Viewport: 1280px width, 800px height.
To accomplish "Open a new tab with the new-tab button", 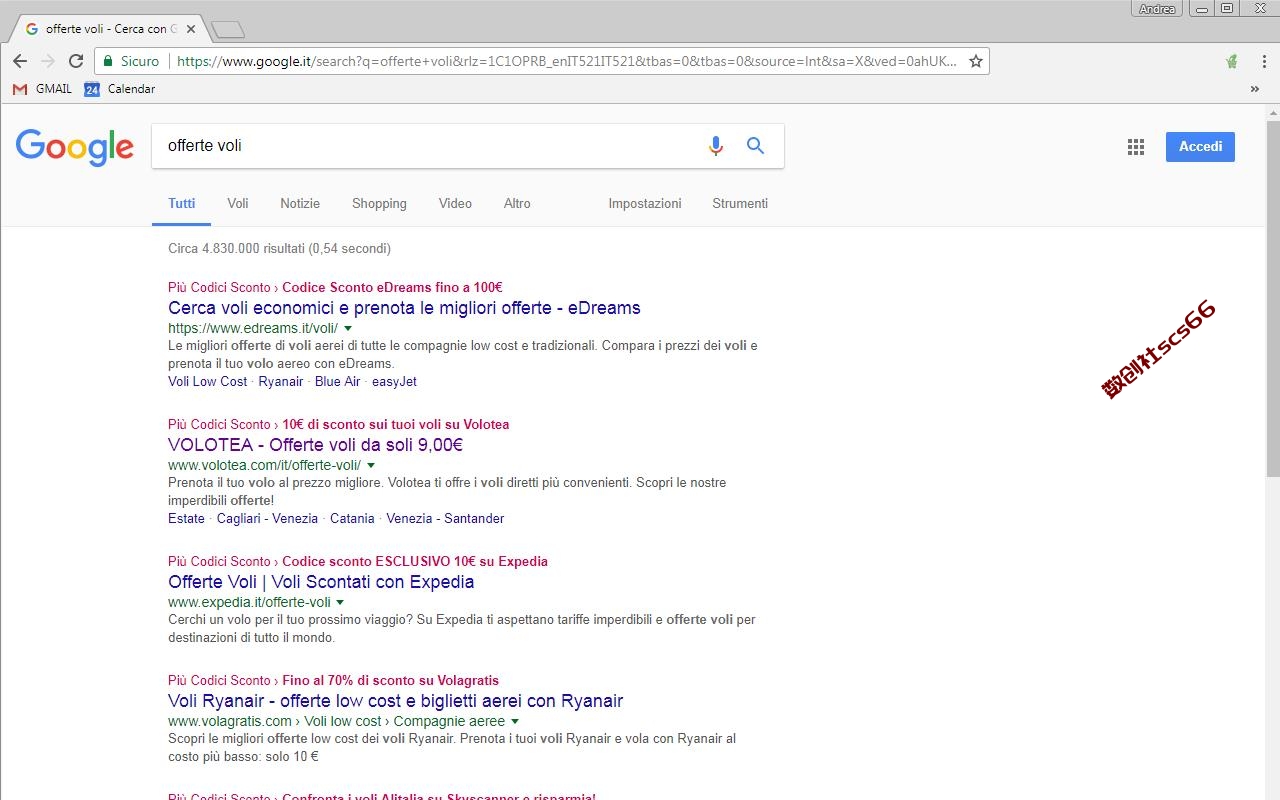I will click(229, 30).
